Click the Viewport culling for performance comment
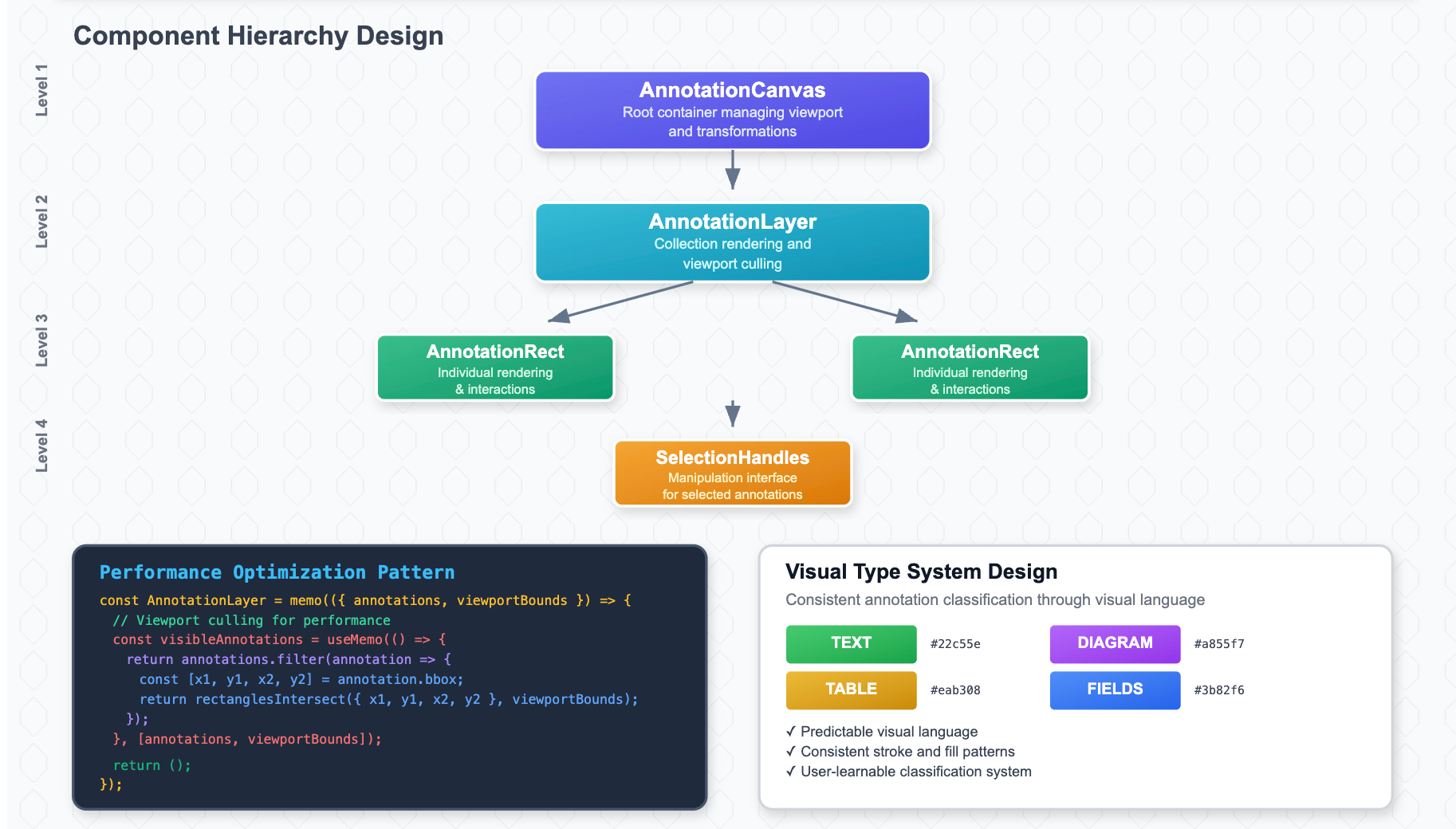Viewport: 1456px width, 829px height. pyautogui.click(x=251, y=620)
